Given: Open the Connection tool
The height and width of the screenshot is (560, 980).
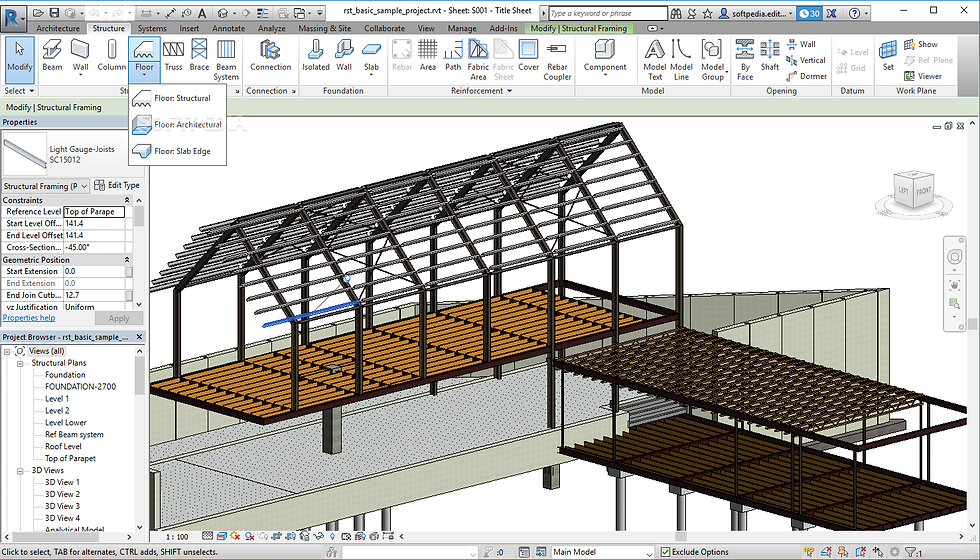Looking at the screenshot, I should click(271, 56).
